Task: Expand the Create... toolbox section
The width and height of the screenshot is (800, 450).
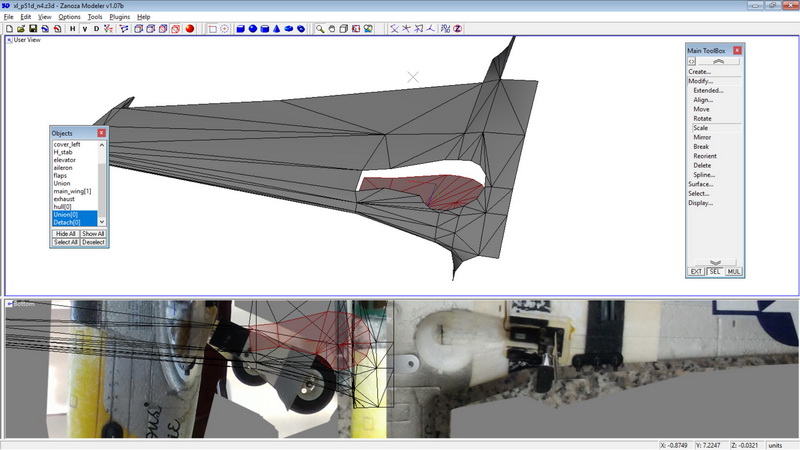Action: click(700, 72)
